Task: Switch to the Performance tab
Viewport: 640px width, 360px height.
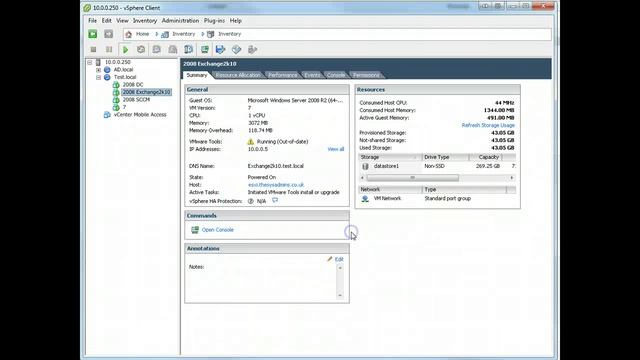Action: 282,75
